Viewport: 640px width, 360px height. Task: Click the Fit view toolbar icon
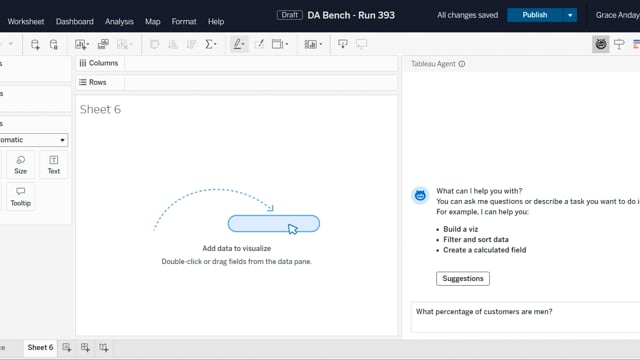pos(311,44)
